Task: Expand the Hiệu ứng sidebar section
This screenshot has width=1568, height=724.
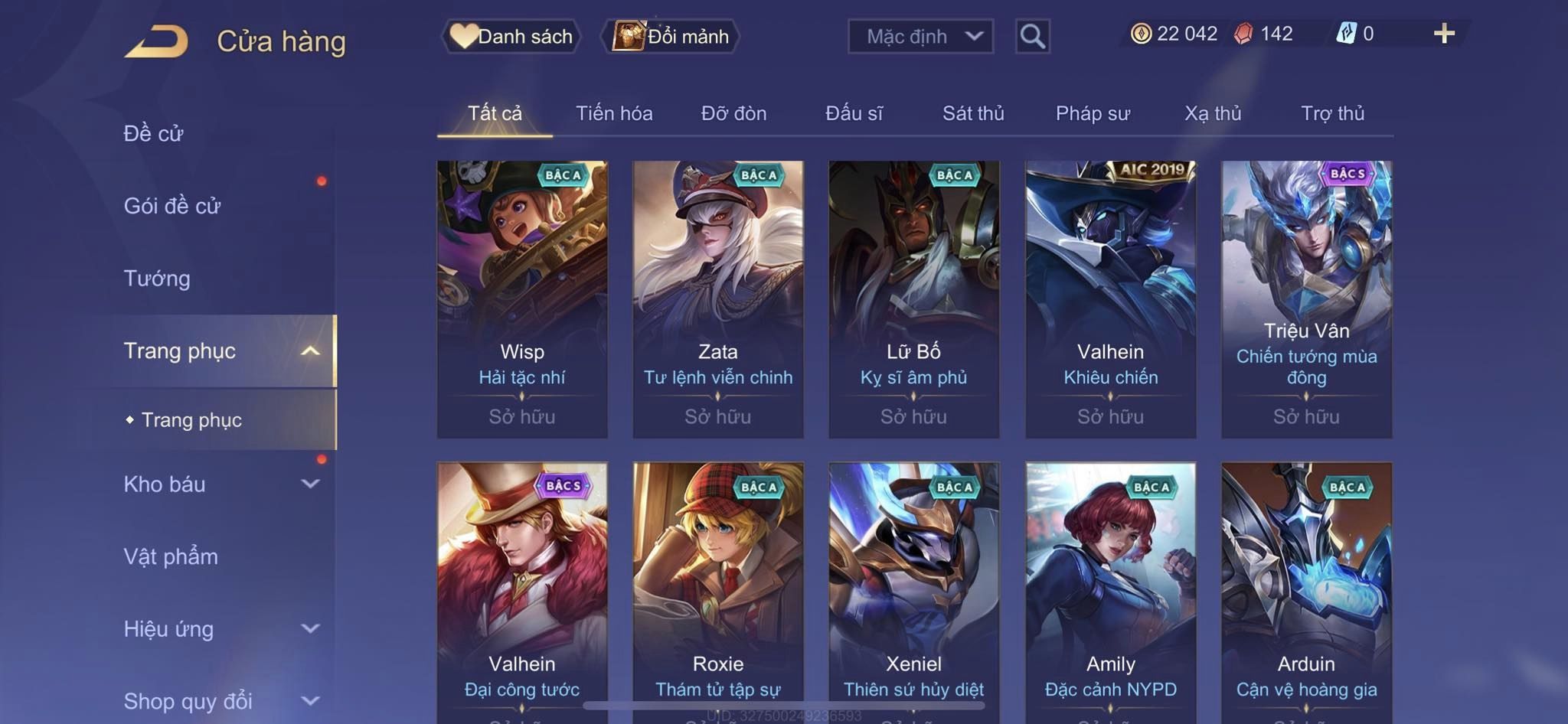Action: point(310,629)
